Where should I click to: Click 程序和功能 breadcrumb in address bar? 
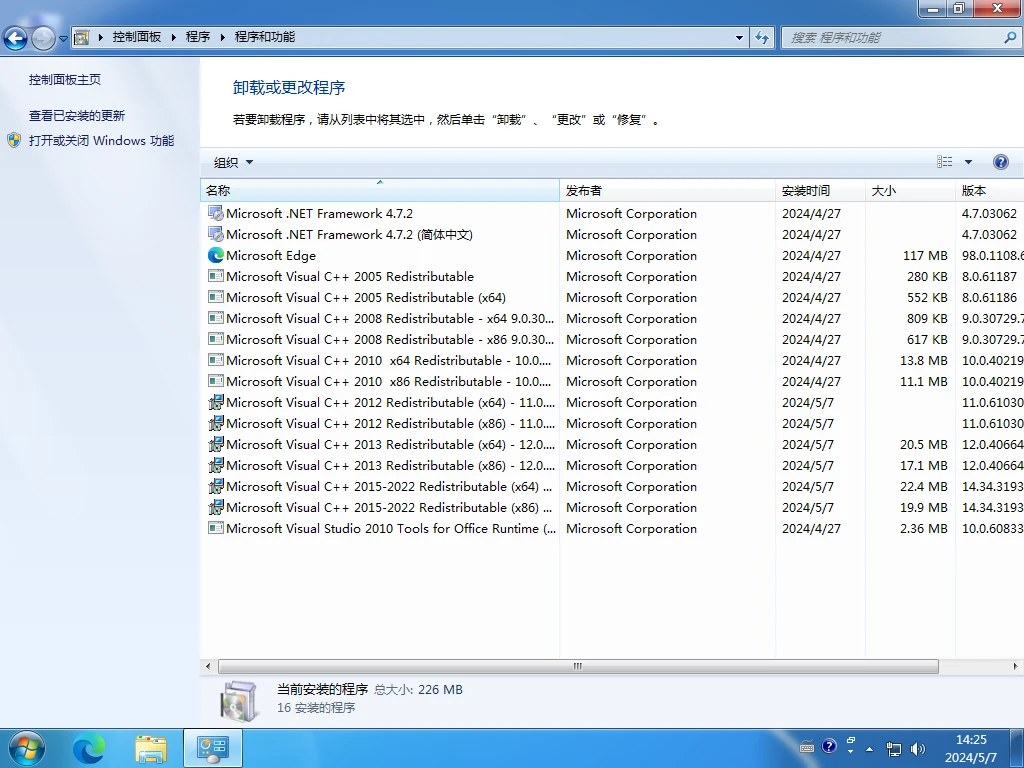coord(264,37)
